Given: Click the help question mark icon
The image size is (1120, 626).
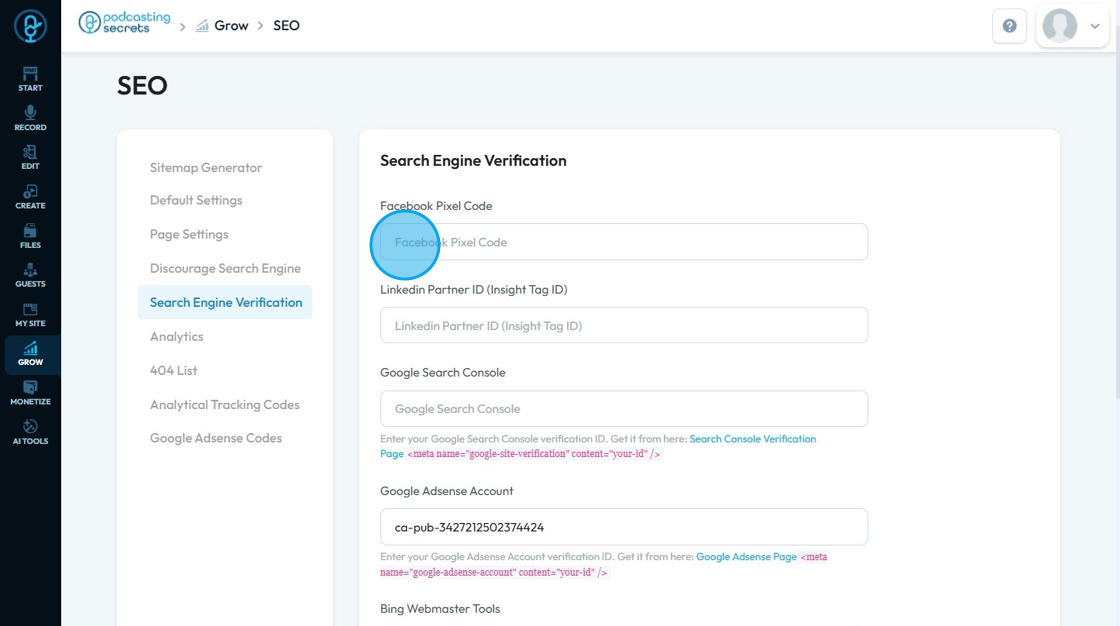Looking at the screenshot, I should (x=1009, y=26).
